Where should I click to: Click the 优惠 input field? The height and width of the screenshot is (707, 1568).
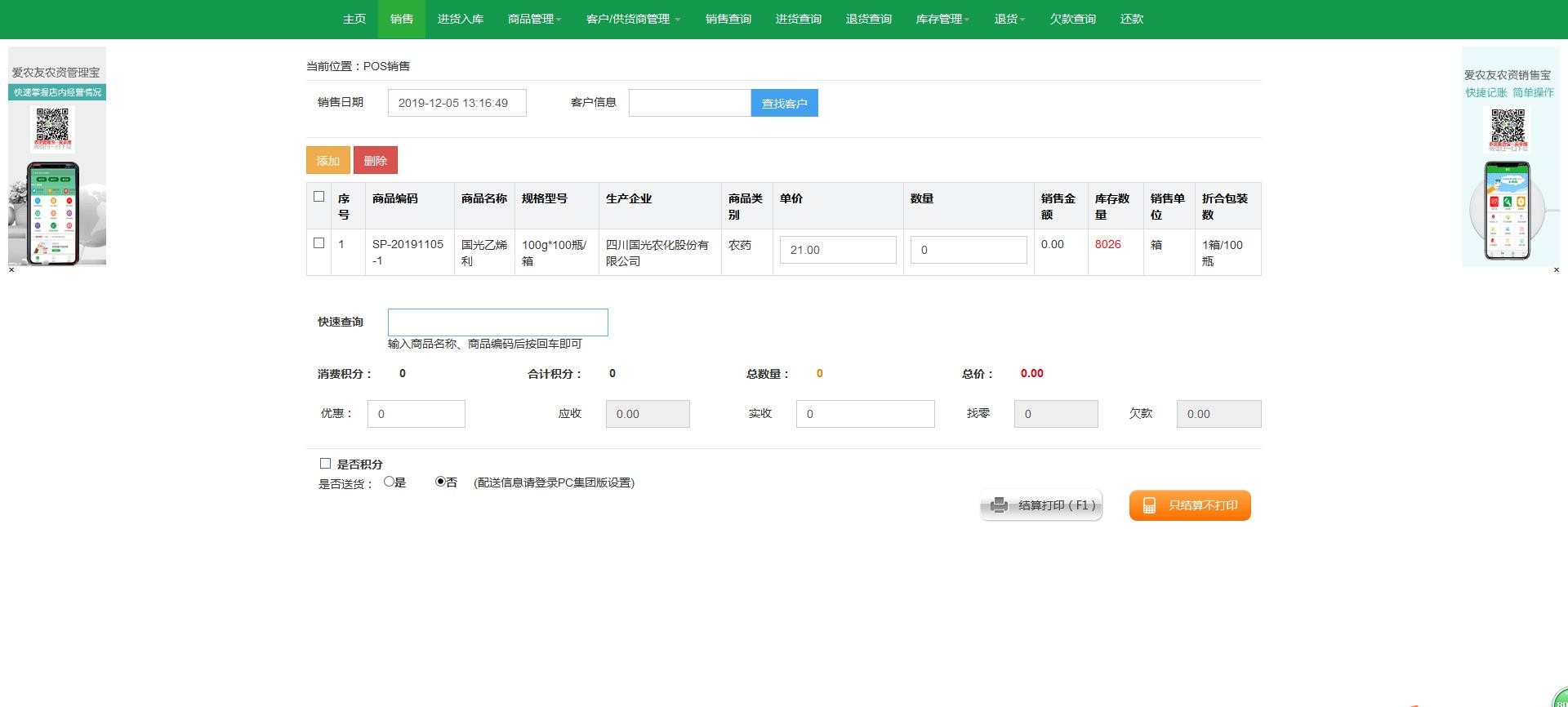click(416, 414)
